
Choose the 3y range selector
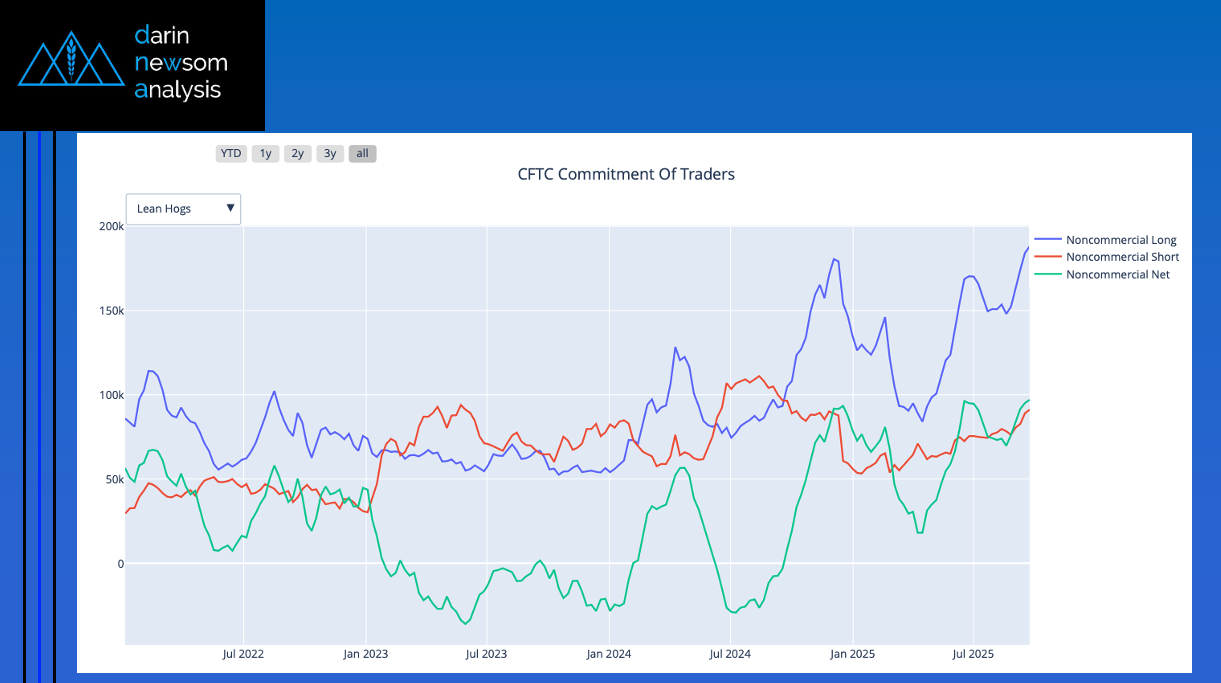coord(330,154)
